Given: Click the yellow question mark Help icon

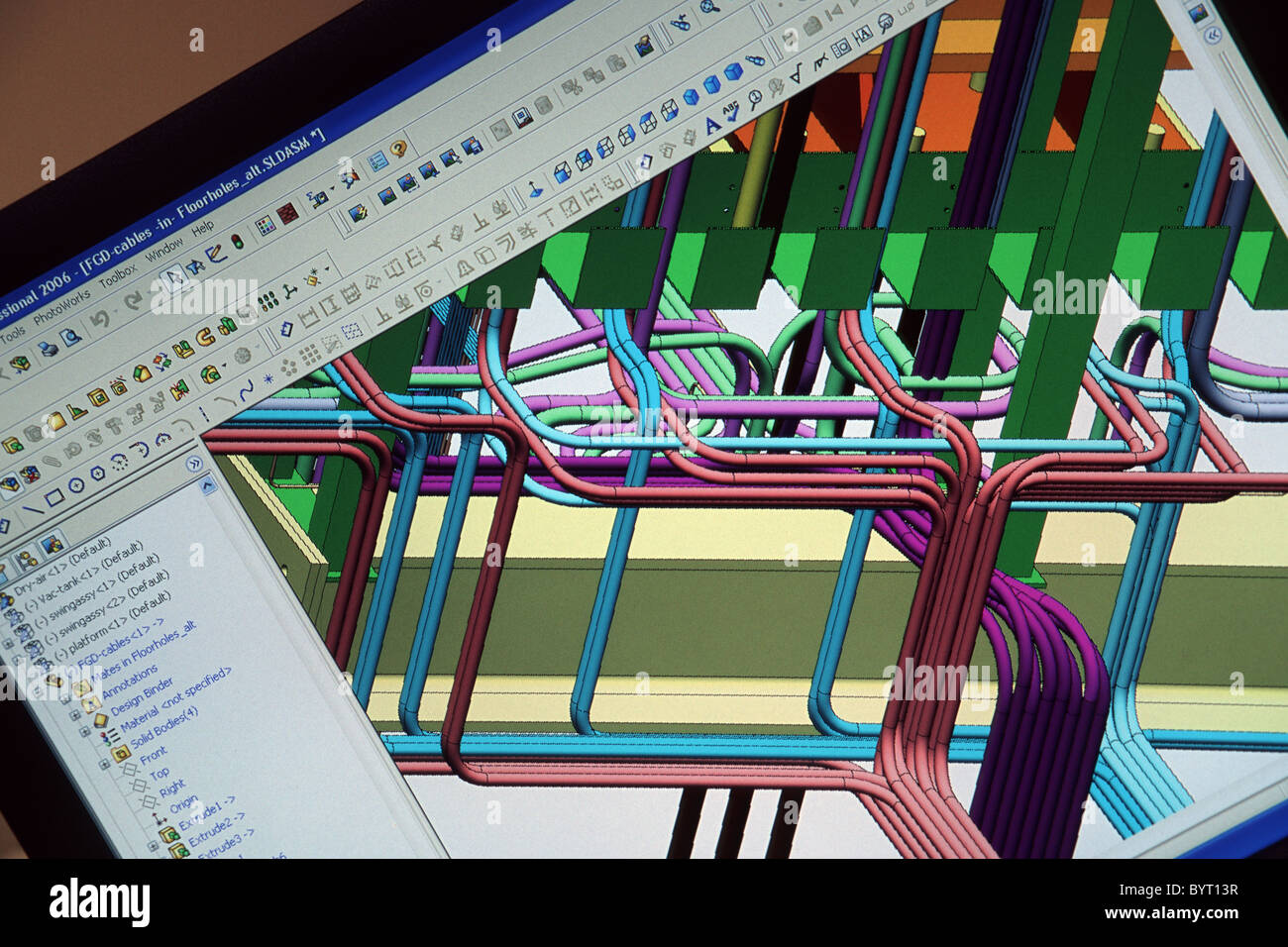Looking at the screenshot, I should pyautogui.click(x=398, y=150).
